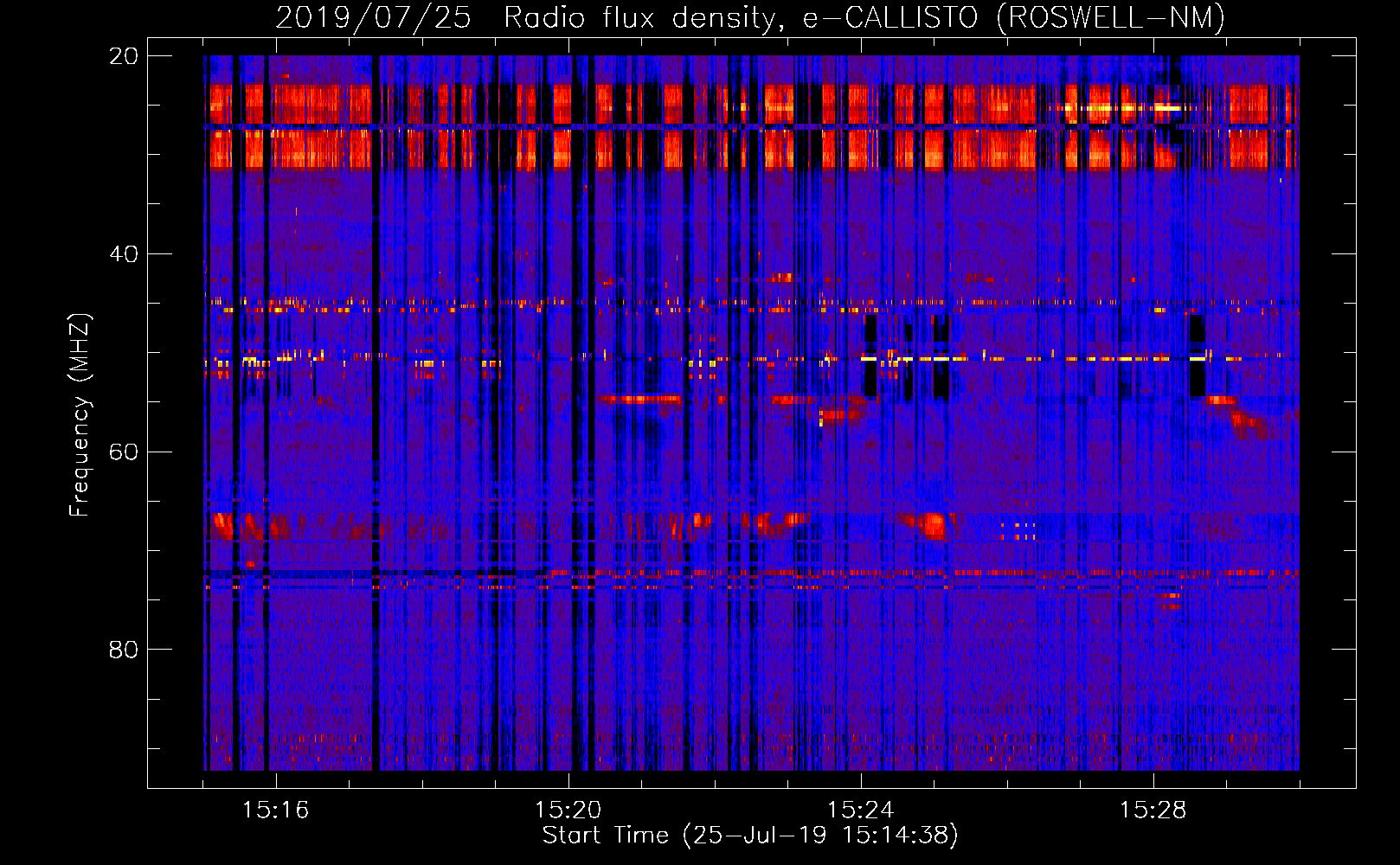Click the time tick label '15:16'
Viewport: 1400px width, 865px height.
coord(275,811)
